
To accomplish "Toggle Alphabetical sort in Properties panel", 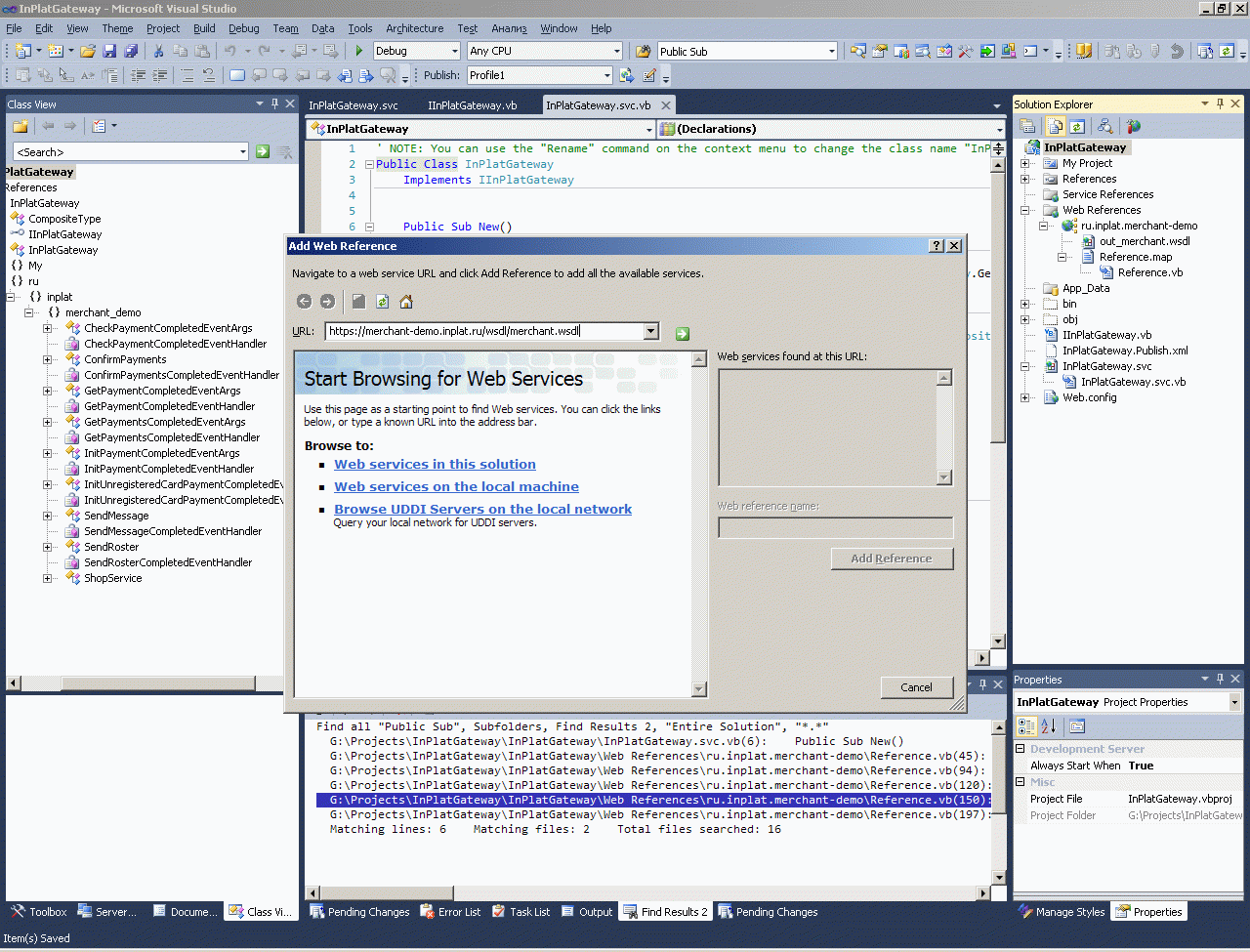I will click(1049, 725).
